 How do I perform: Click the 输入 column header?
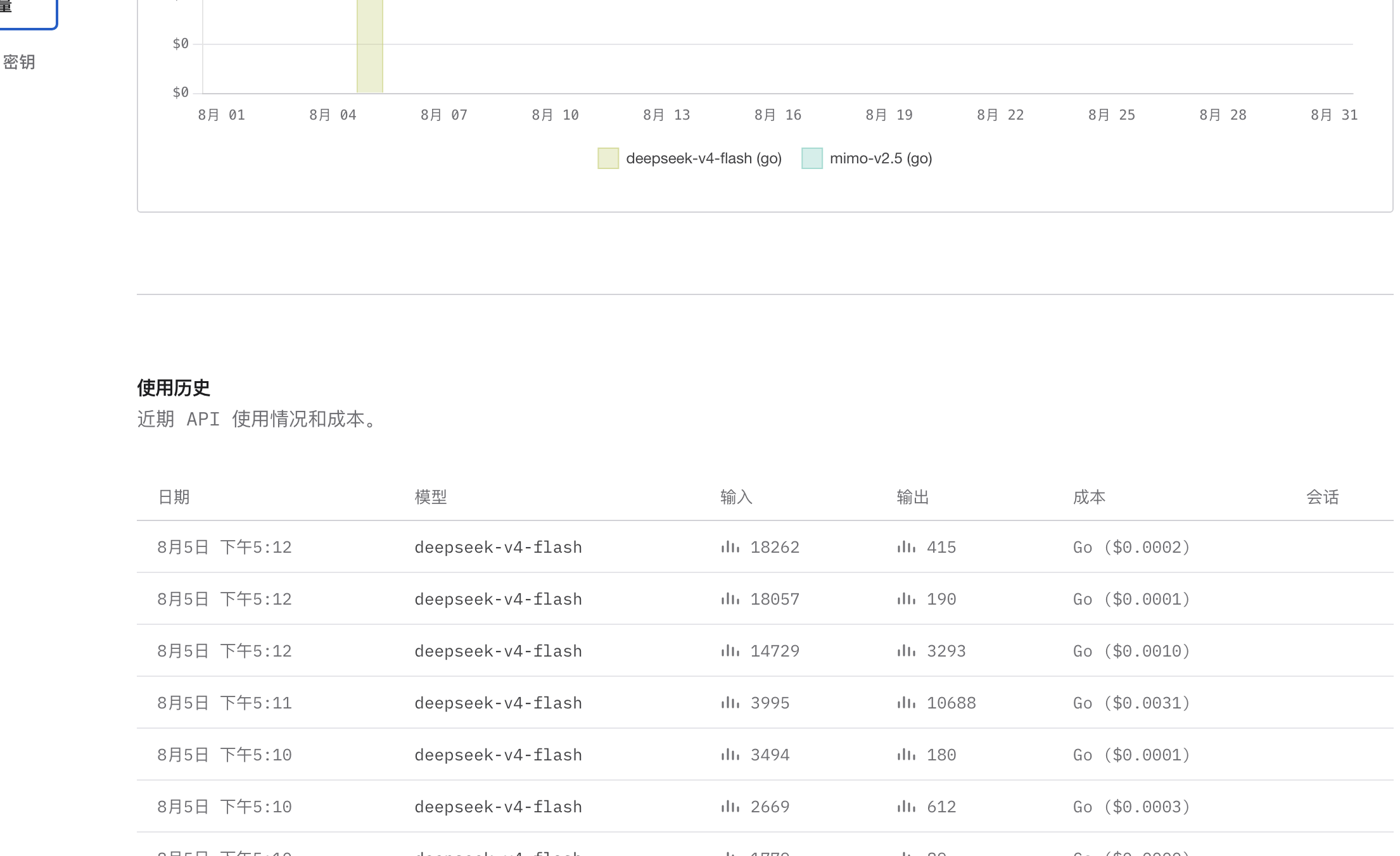pyautogui.click(x=736, y=497)
